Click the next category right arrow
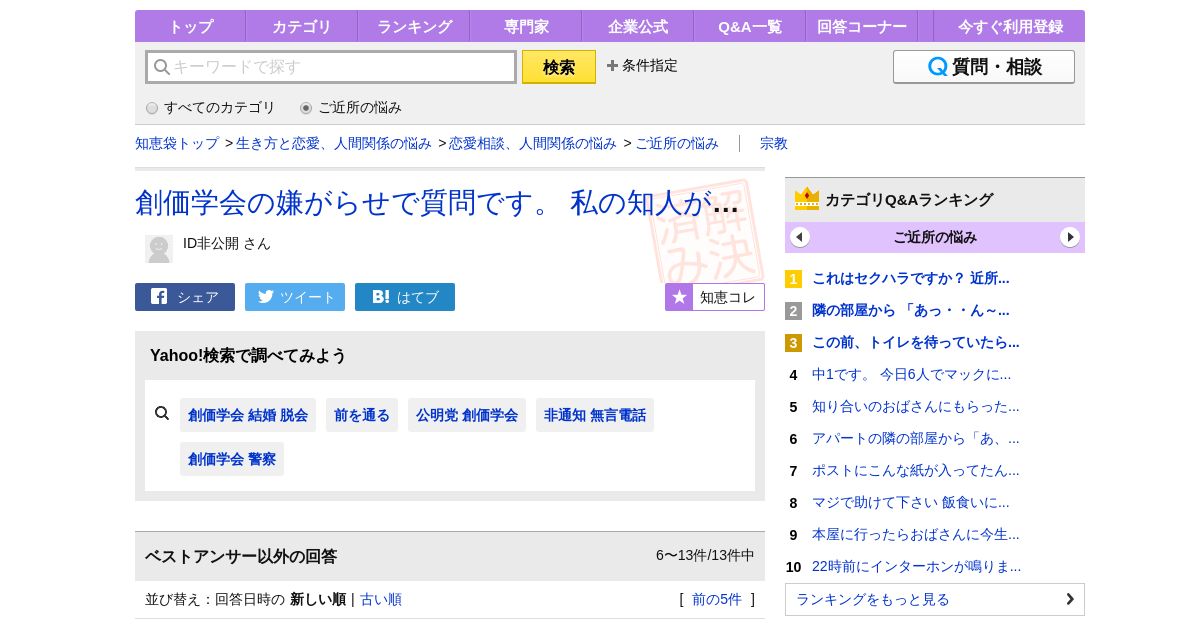The height and width of the screenshot is (630, 1200). (x=1070, y=237)
